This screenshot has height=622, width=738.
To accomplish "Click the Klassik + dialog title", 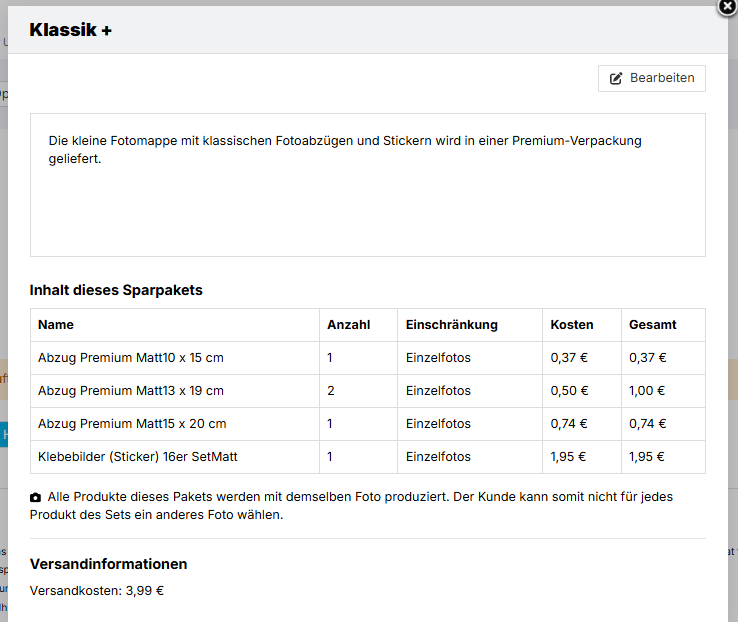I will coord(71,30).
